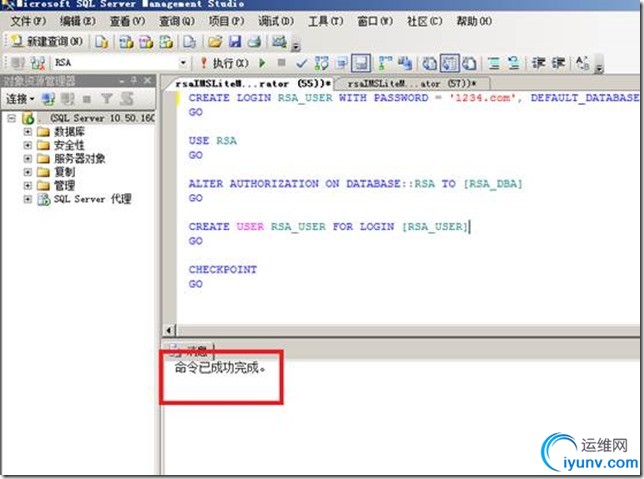Click the Object Explorer filter icon
This screenshot has height=479, width=644.
(x=107, y=99)
